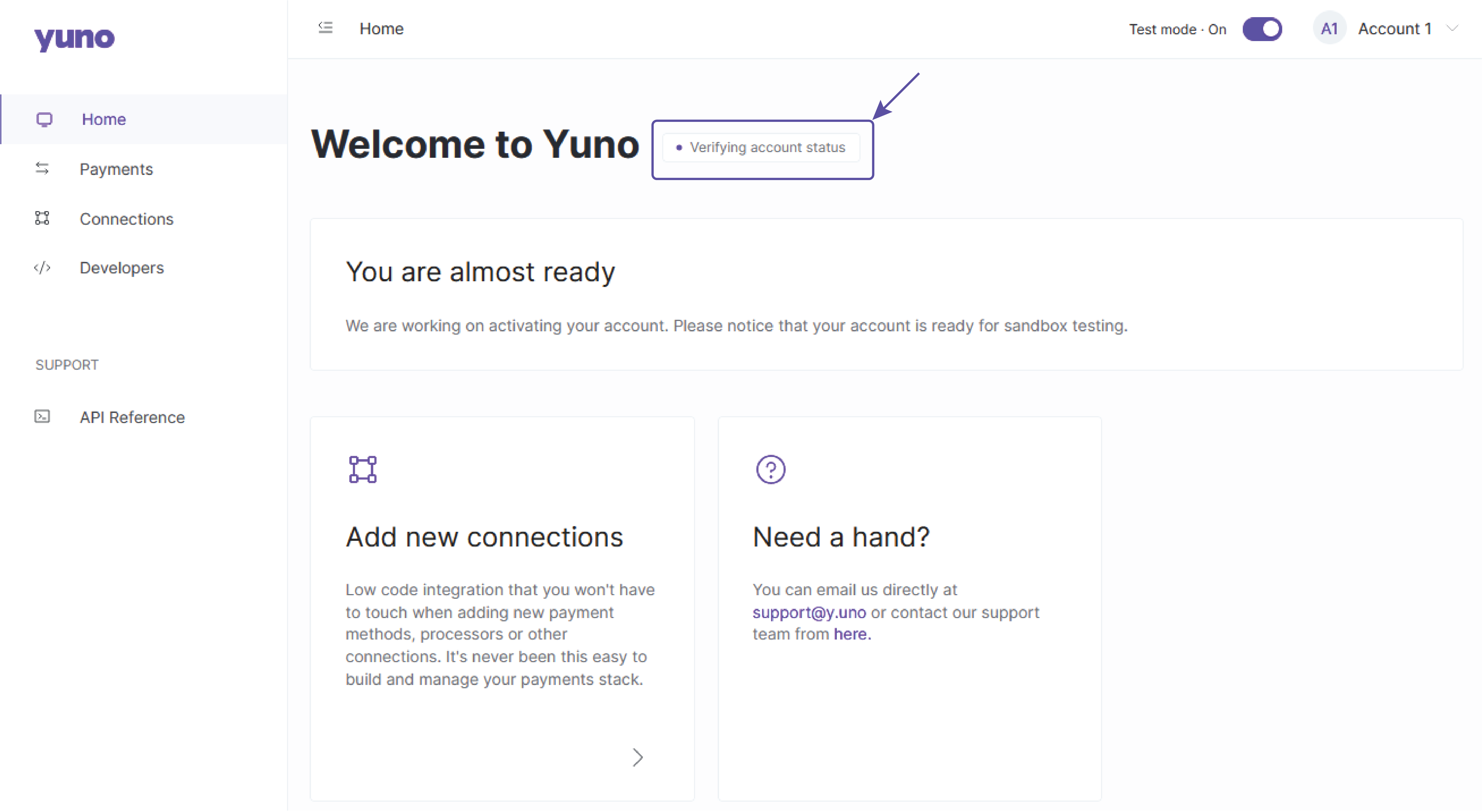Click the Yuno logo in sidebar
Viewport: 1483px width, 812px height.
pyautogui.click(x=74, y=39)
